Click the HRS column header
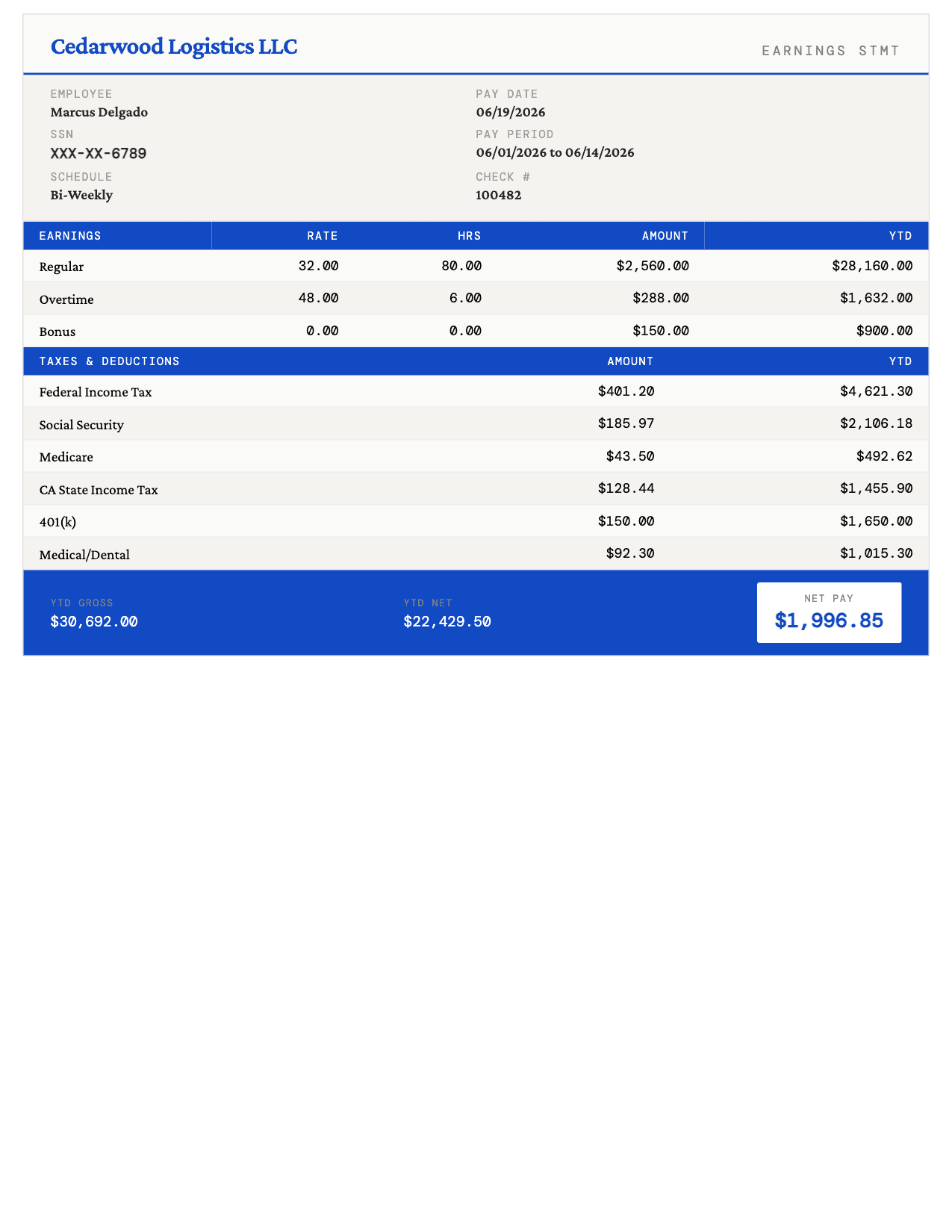This screenshot has height=1232, width=952. point(470,236)
